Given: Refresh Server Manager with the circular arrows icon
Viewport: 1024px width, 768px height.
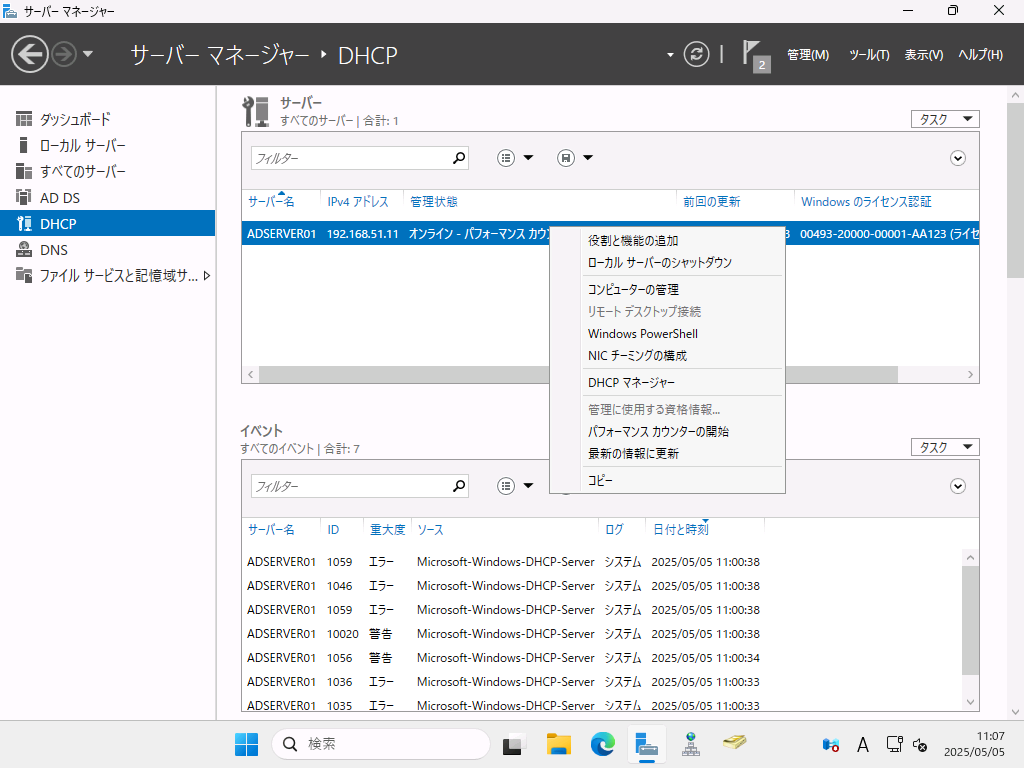Looking at the screenshot, I should coord(696,54).
